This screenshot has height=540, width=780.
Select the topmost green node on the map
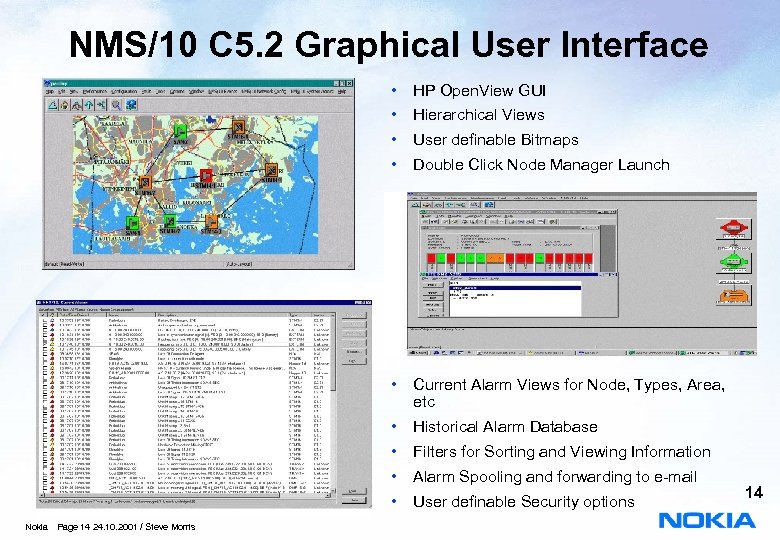point(181,131)
